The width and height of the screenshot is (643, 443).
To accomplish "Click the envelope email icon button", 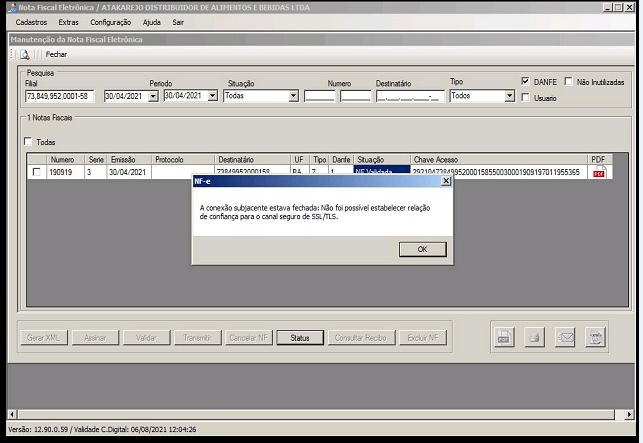I will [x=565, y=337].
